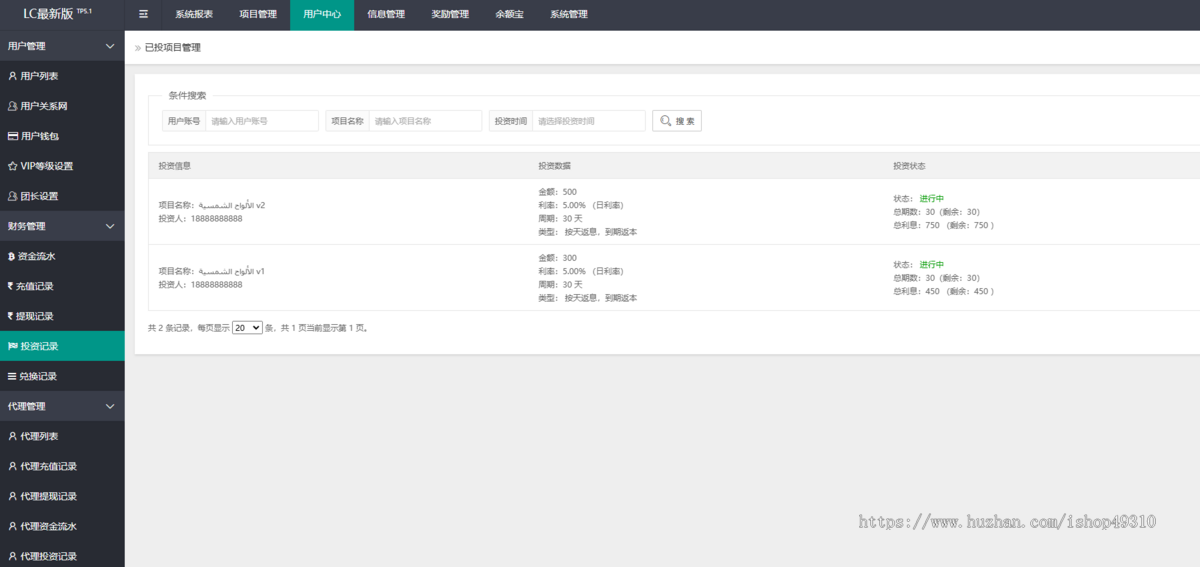Click the 投资信息 column header
This screenshot has width=1200, height=567.
175,165
